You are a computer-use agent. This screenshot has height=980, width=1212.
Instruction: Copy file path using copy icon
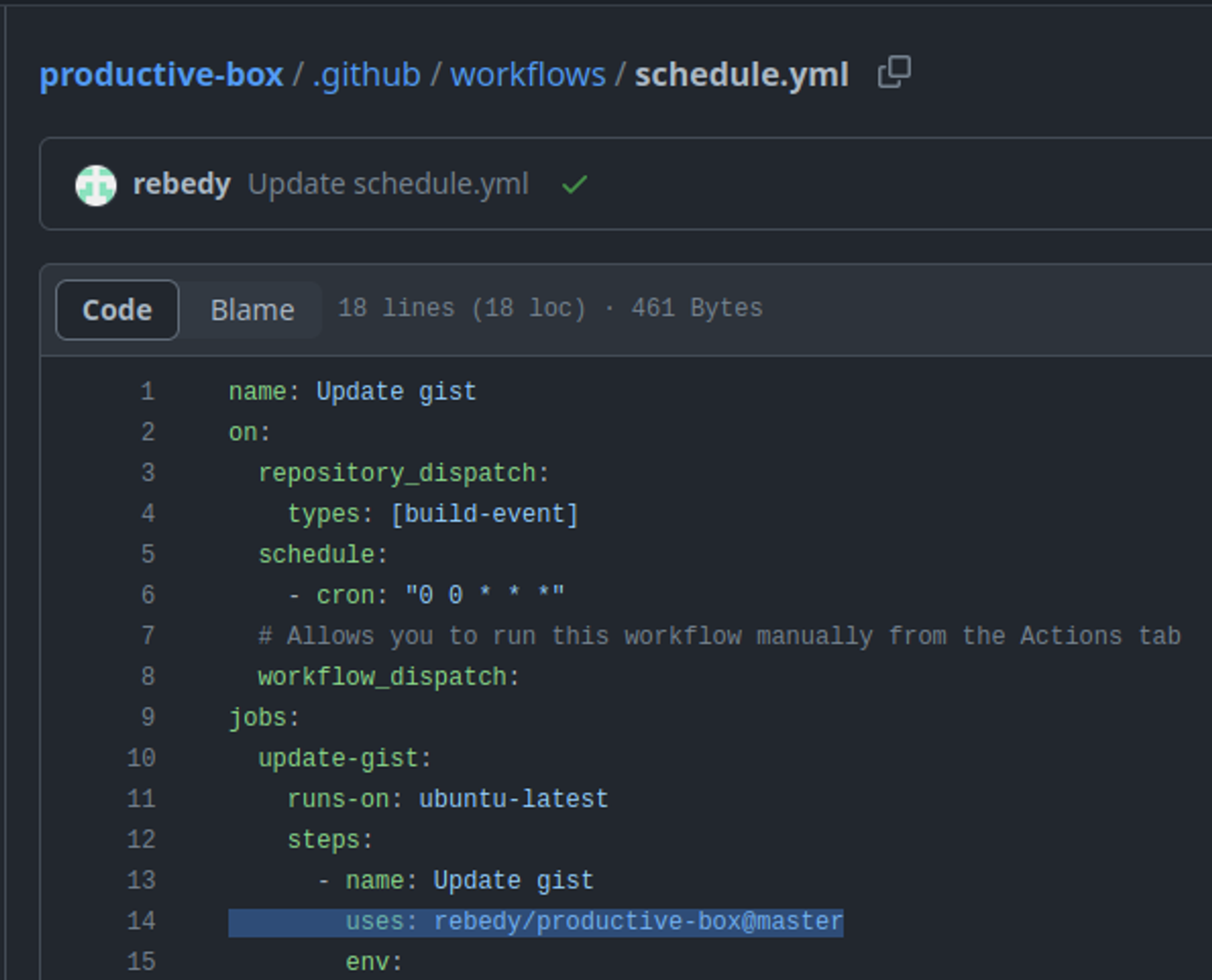(x=894, y=72)
